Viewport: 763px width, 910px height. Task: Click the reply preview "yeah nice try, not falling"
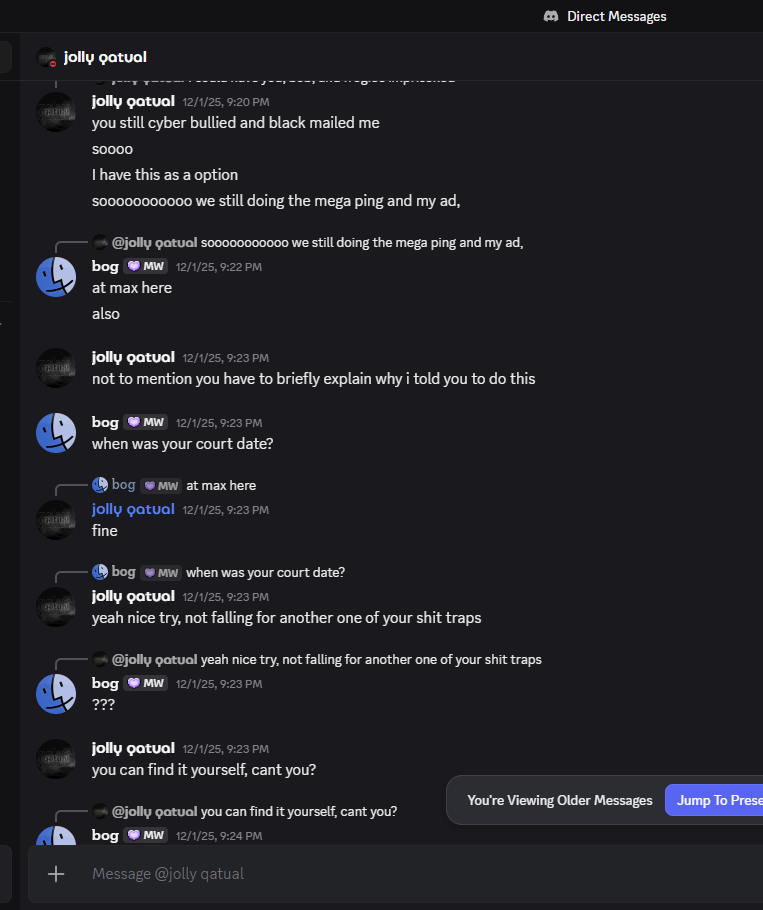[x=371, y=659]
